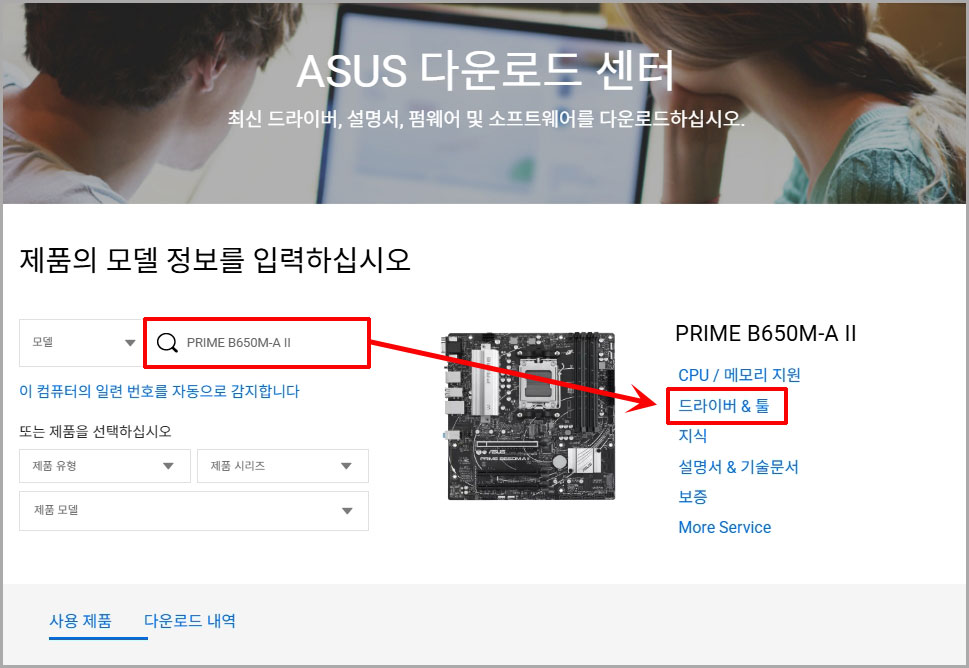Expand the 제품 유형 dropdown
This screenshot has width=969, height=668.
click(104, 466)
